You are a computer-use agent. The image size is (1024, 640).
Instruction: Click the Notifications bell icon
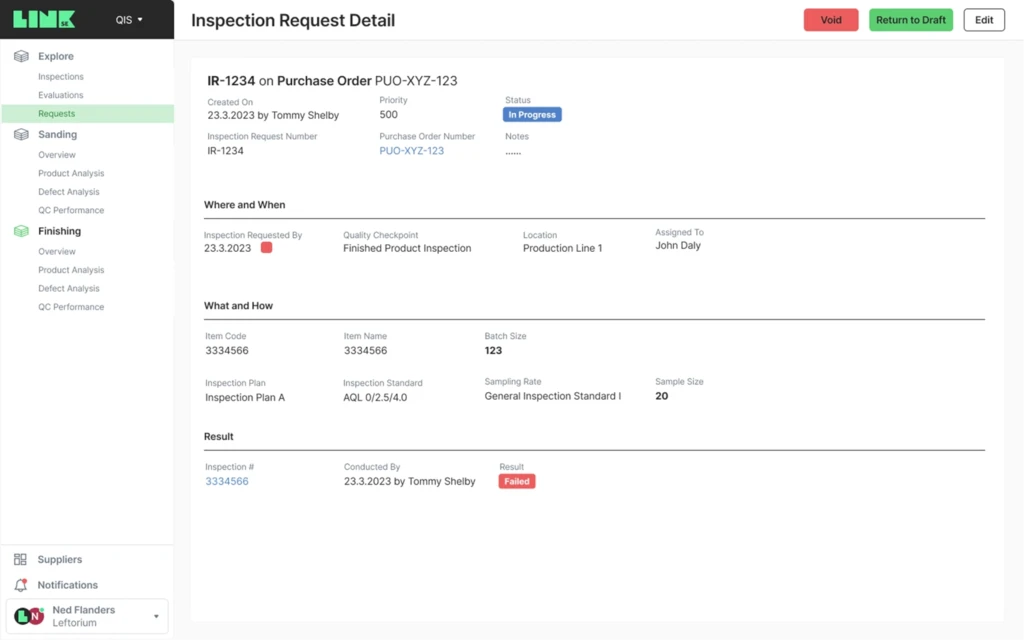click(x=21, y=585)
